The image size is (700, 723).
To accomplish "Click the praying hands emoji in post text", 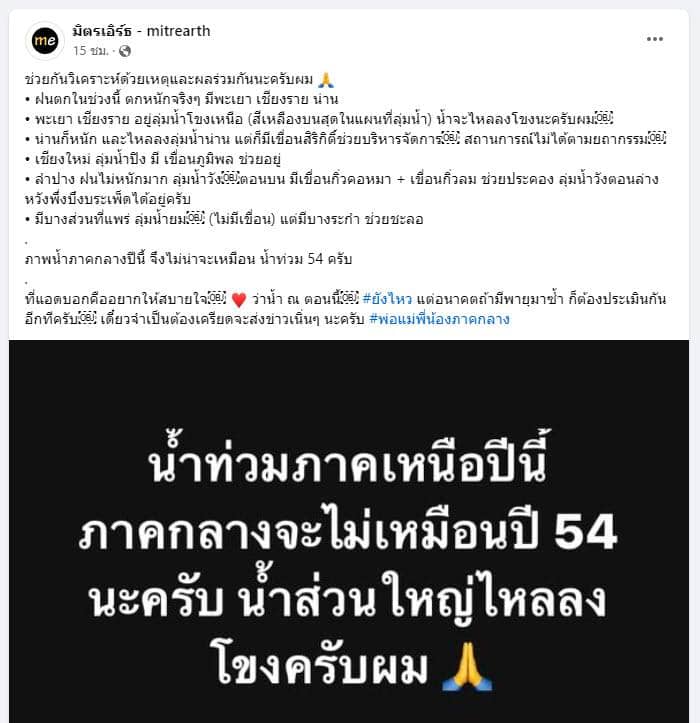I will 326,80.
